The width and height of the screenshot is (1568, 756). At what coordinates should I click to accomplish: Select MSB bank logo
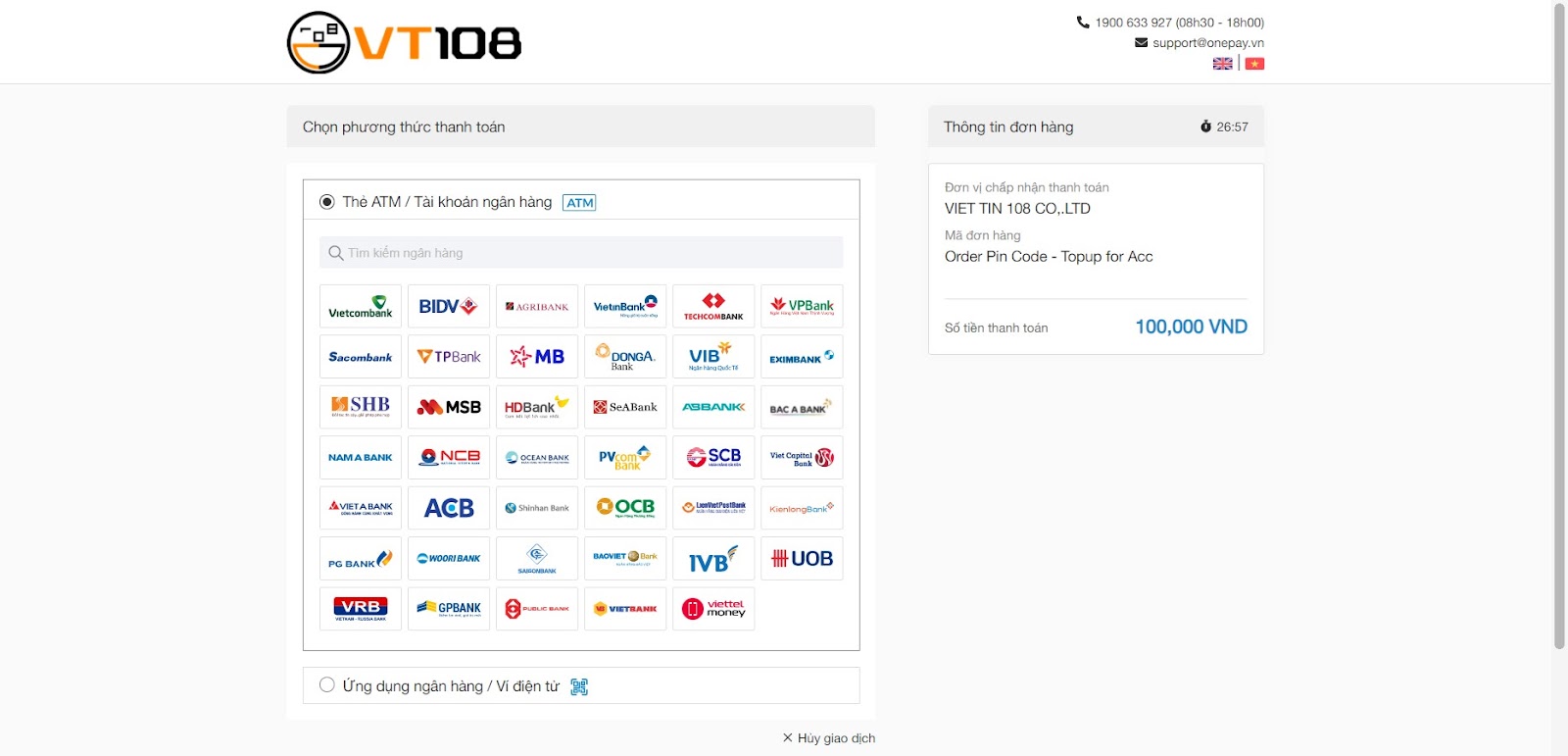(x=449, y=407)
